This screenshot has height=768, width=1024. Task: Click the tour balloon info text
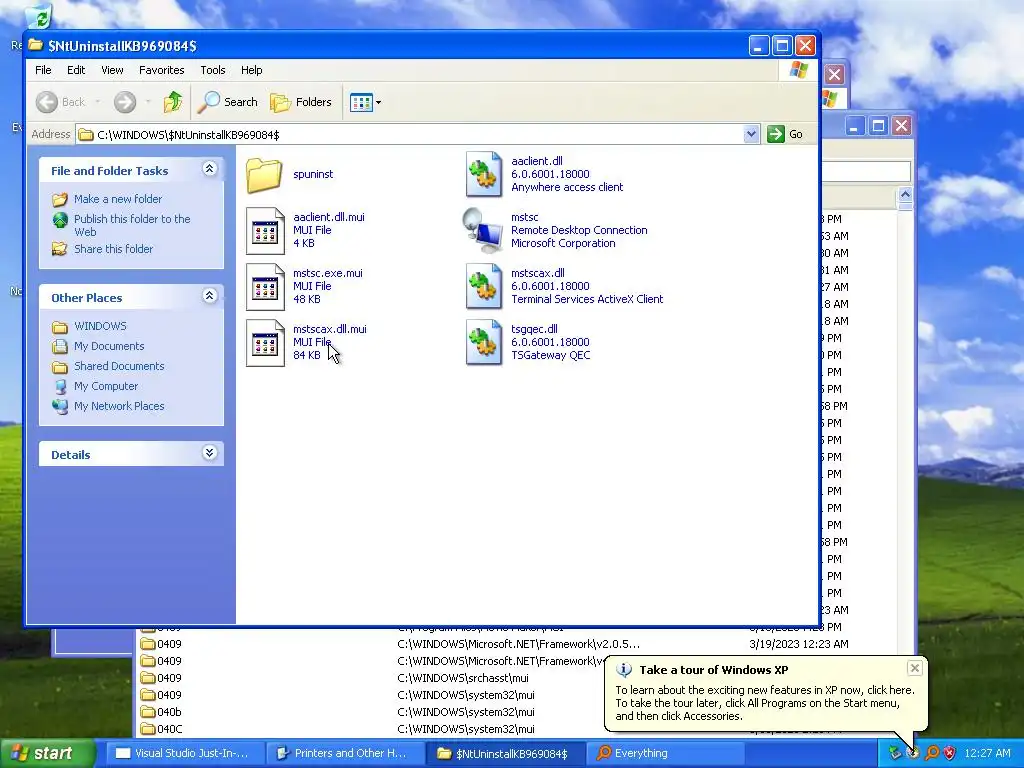point(765,703)
